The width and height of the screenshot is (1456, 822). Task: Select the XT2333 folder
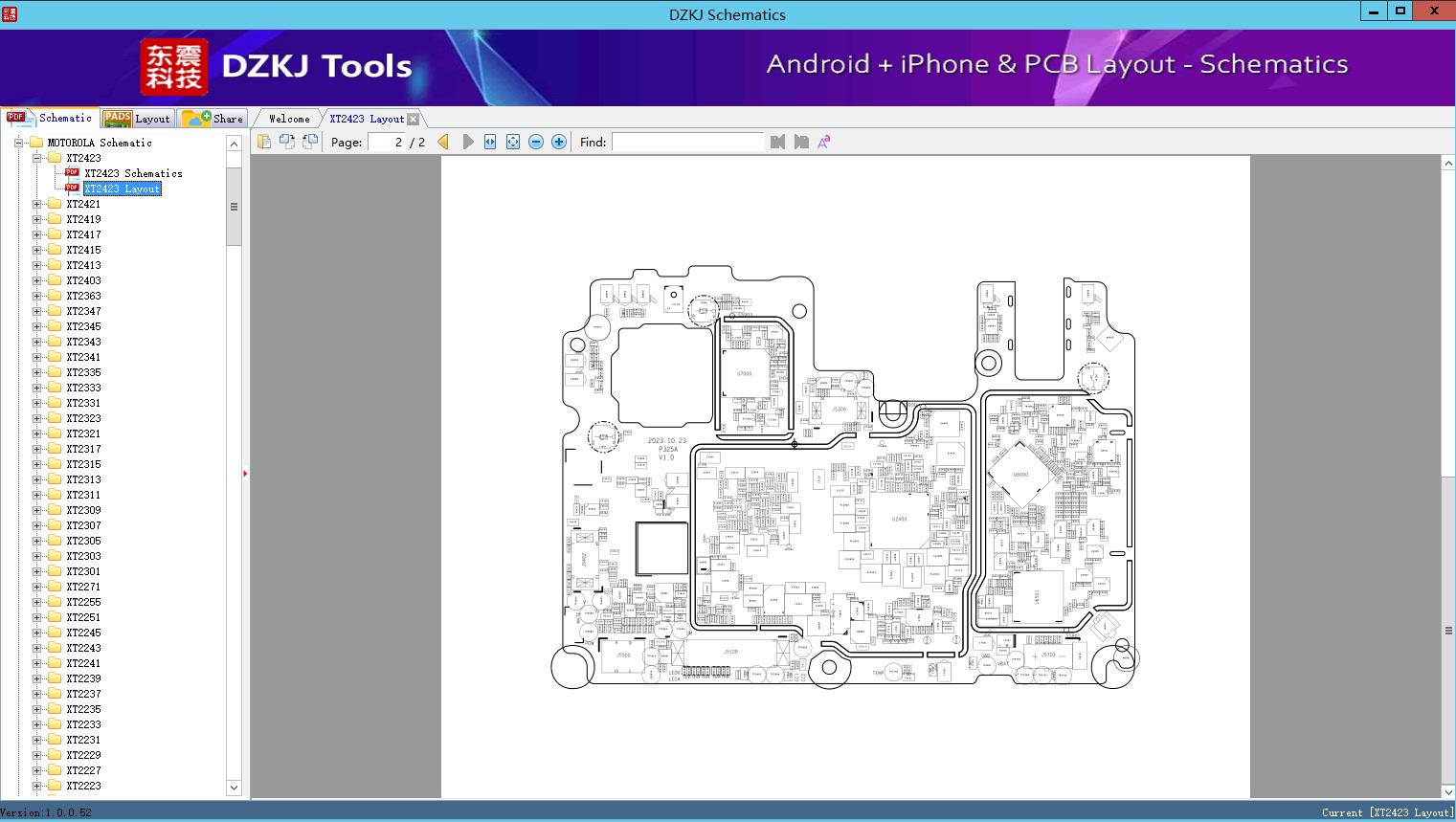point(83,388)
